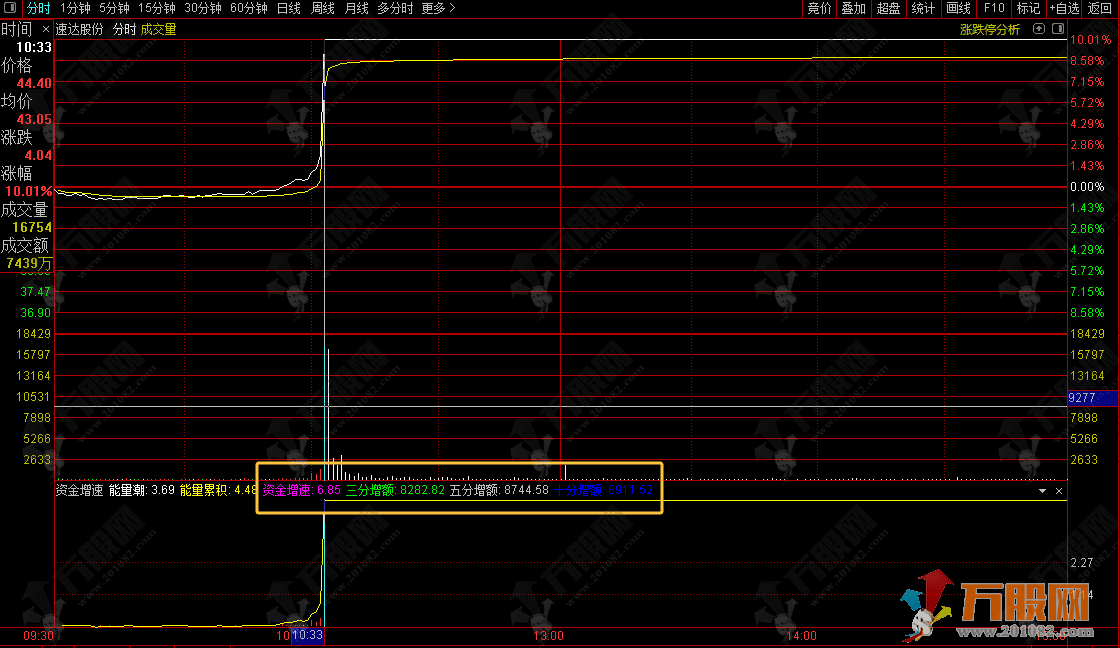The height and width of the screenshot is (648, 1120).
Task: Open the 资金增速 indicator dropdown arrow
Action: tap(1042, 491)
